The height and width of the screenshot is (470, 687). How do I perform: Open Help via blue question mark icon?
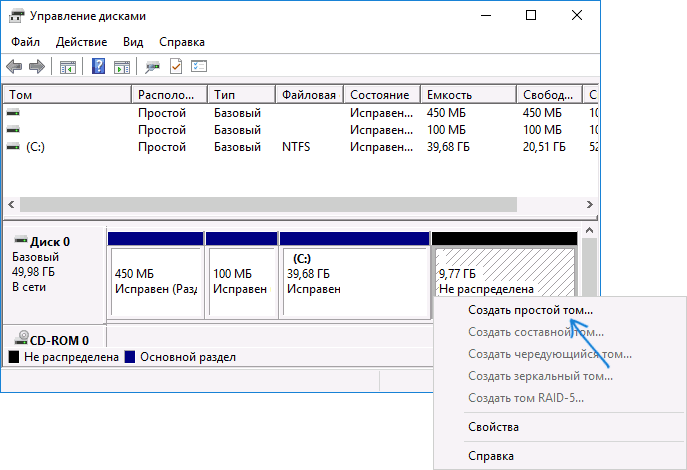pyautogui.click(x=99, y=67)
